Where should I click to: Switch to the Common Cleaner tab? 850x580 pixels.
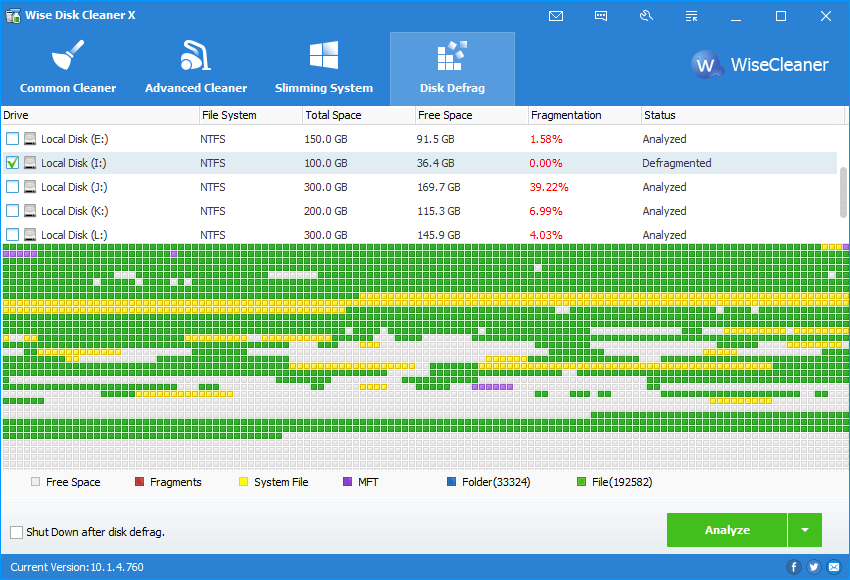[x=68, y=69]
